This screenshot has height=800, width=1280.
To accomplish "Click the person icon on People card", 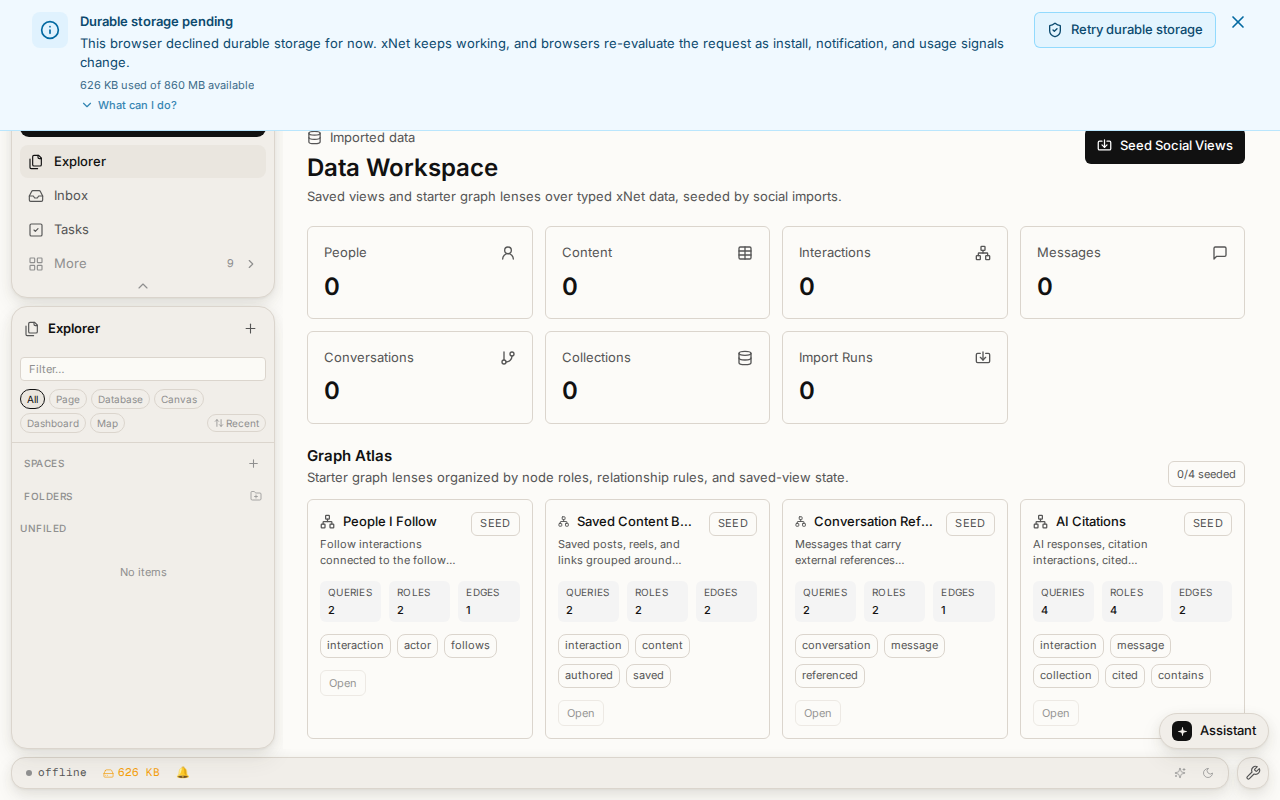I will coord(508,253).
